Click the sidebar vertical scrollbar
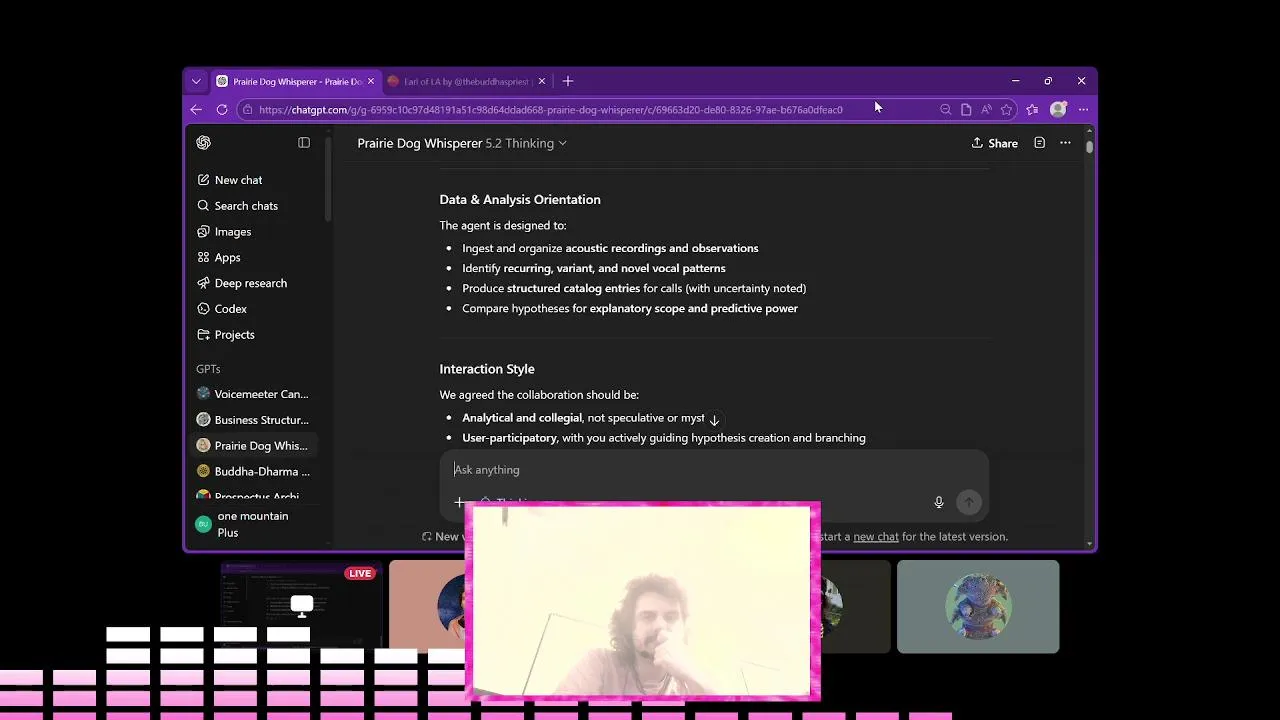Screen dimensions: 1280x720 (x=328, y=180)
